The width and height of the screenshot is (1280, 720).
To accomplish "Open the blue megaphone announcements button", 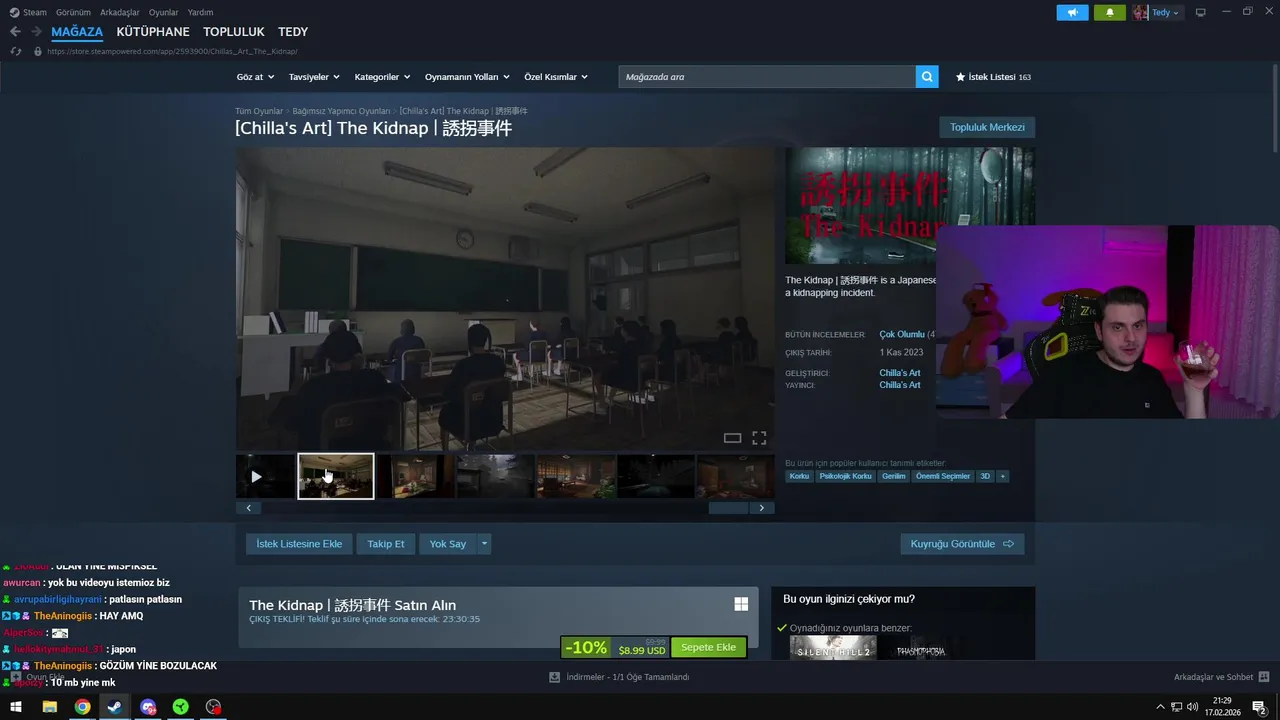I will [x=1072, y=12].
